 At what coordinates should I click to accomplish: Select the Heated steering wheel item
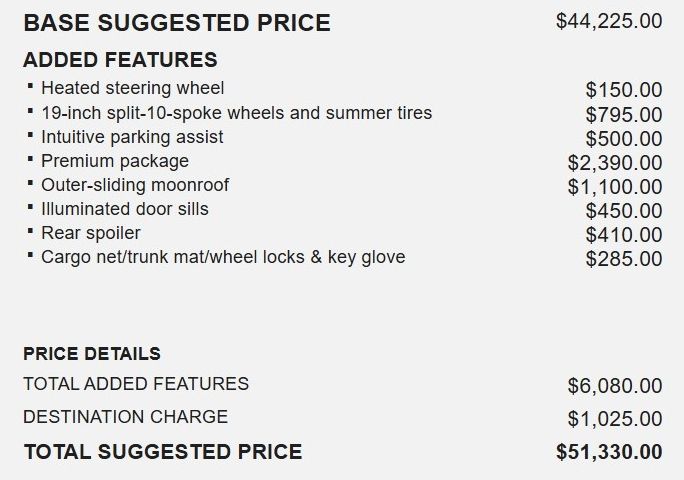[133, 88]
